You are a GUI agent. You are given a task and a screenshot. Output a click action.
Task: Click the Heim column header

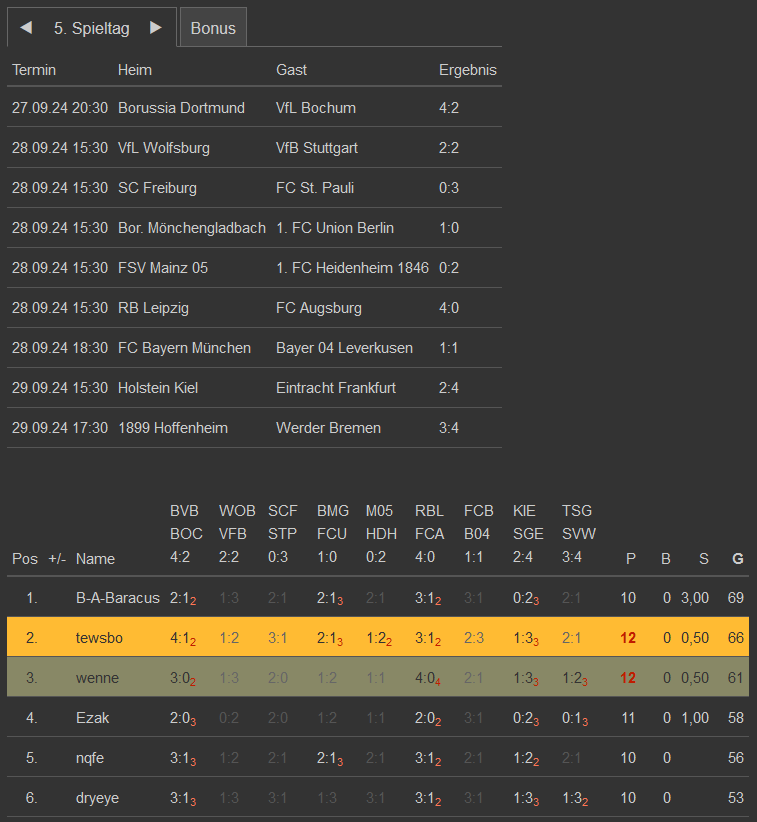135,70
